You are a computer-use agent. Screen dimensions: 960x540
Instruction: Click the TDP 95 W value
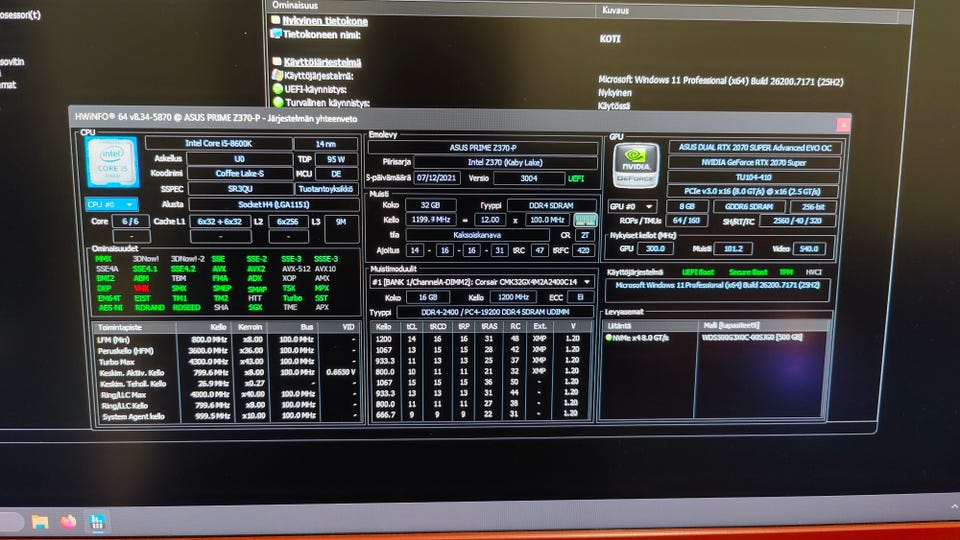click(x=336, y=159)
